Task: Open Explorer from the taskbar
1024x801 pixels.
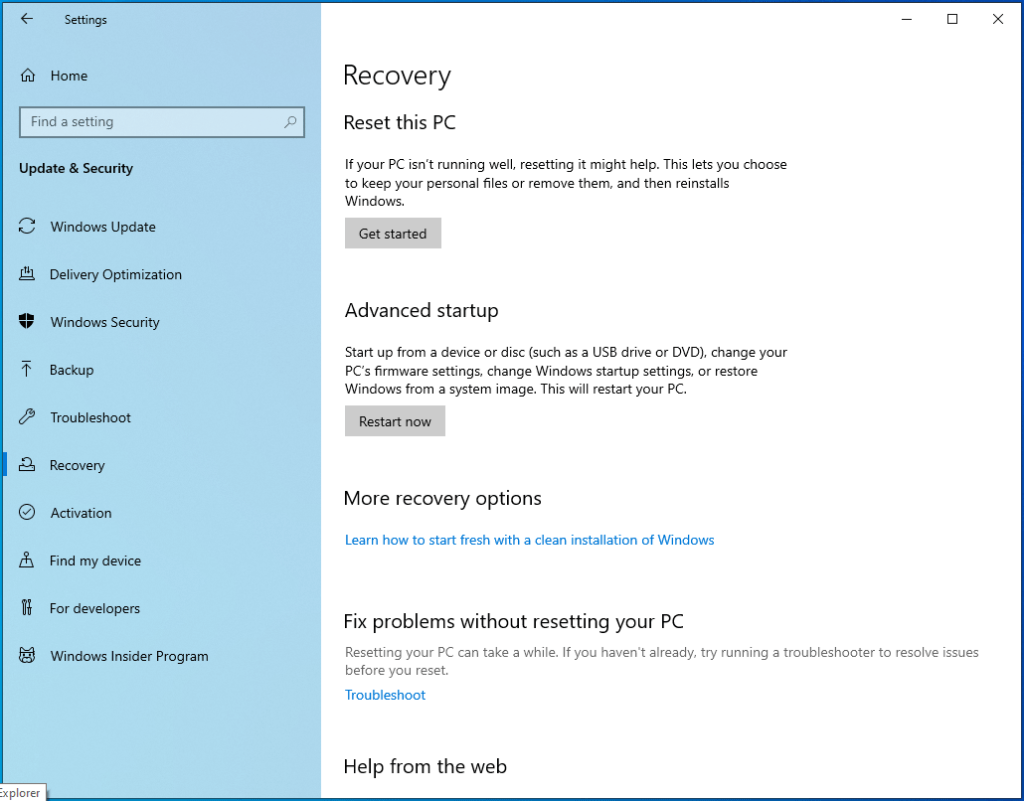Action: click(20, 791)
